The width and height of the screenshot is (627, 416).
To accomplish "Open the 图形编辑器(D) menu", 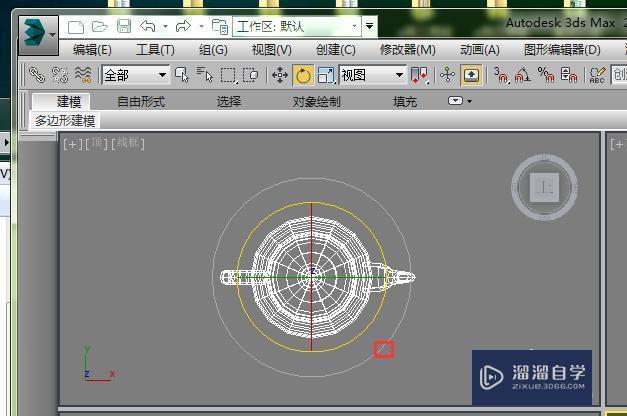I will tap(562, 50).
